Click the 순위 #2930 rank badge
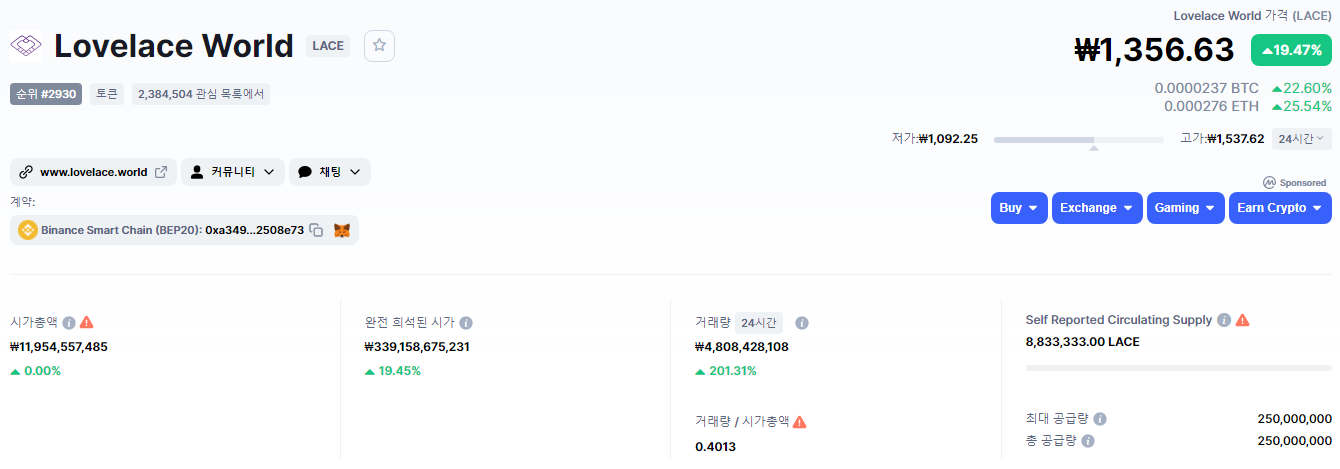 [44, 94]
